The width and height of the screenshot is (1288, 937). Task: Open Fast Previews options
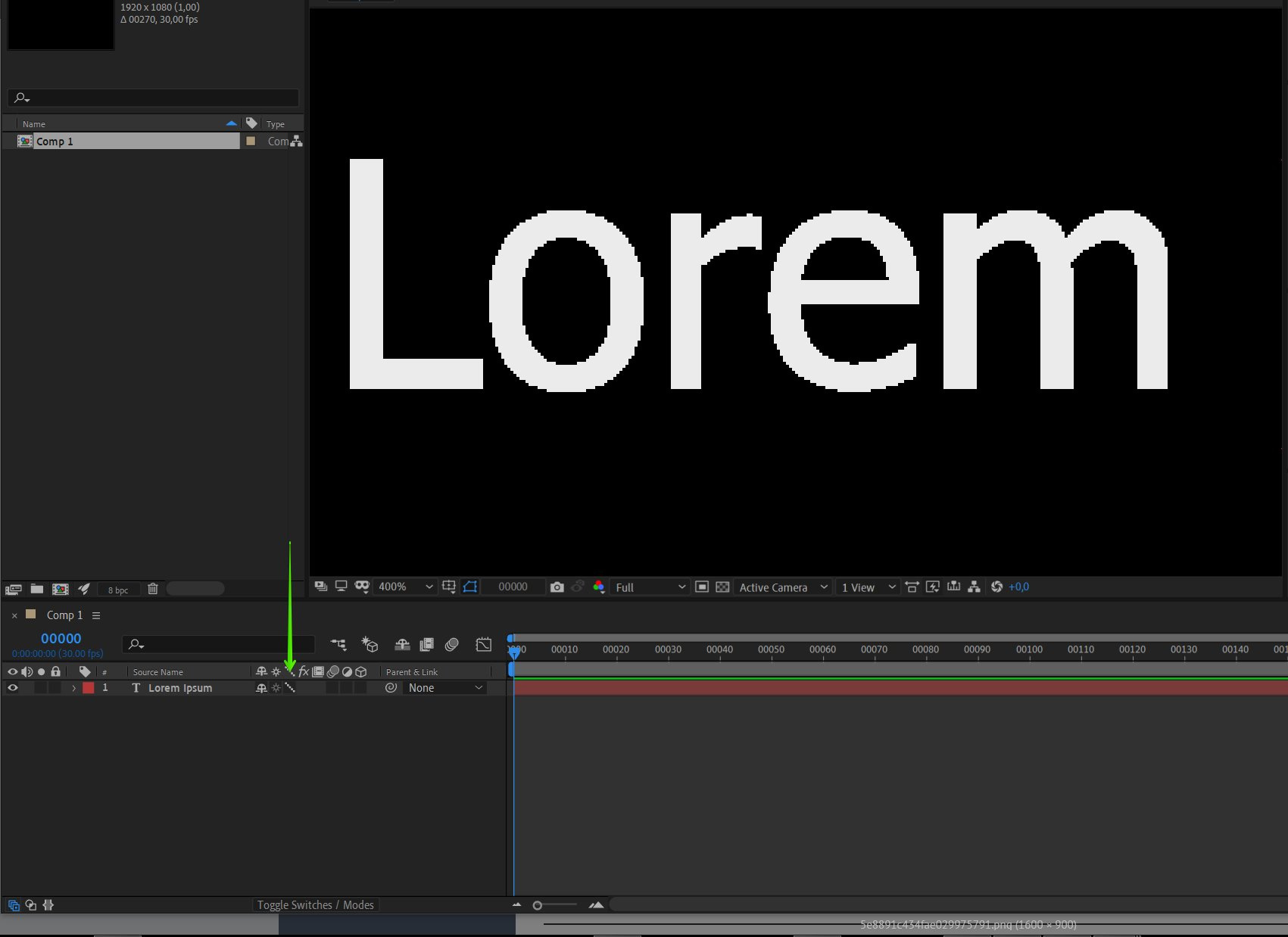click(933, 587)
